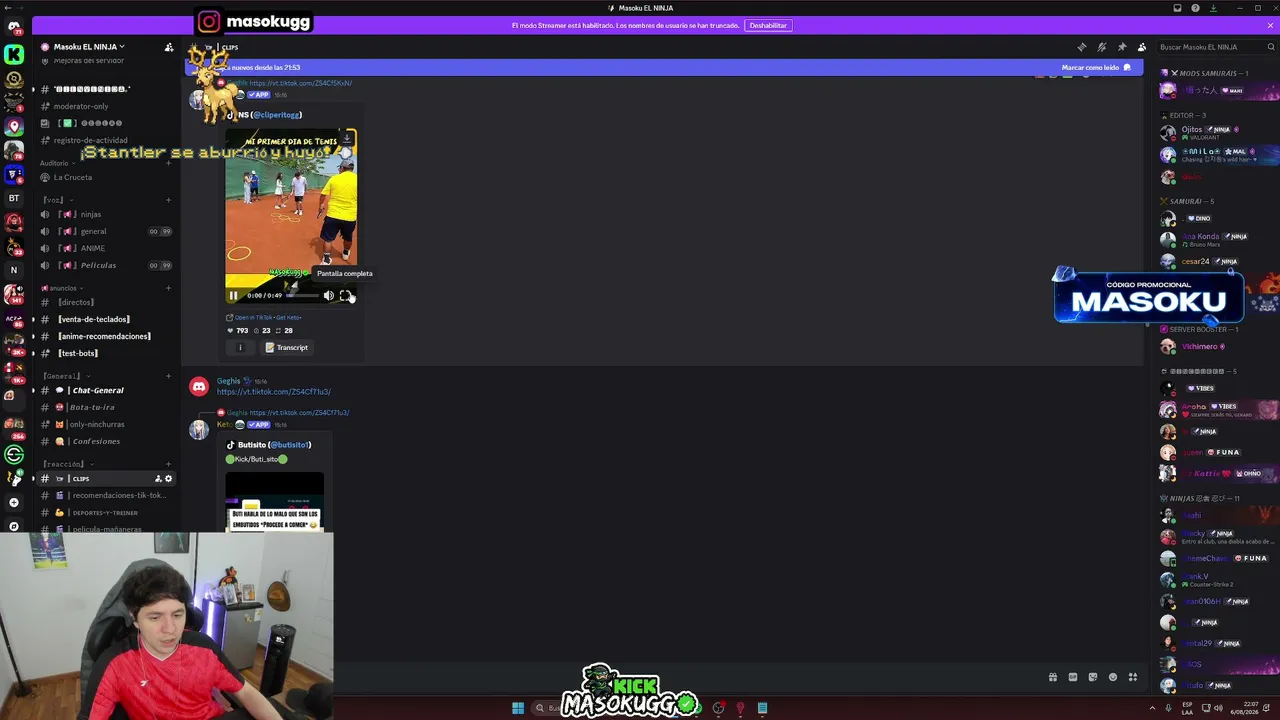Open the anime-recomendaciones channel

point(106,336)
